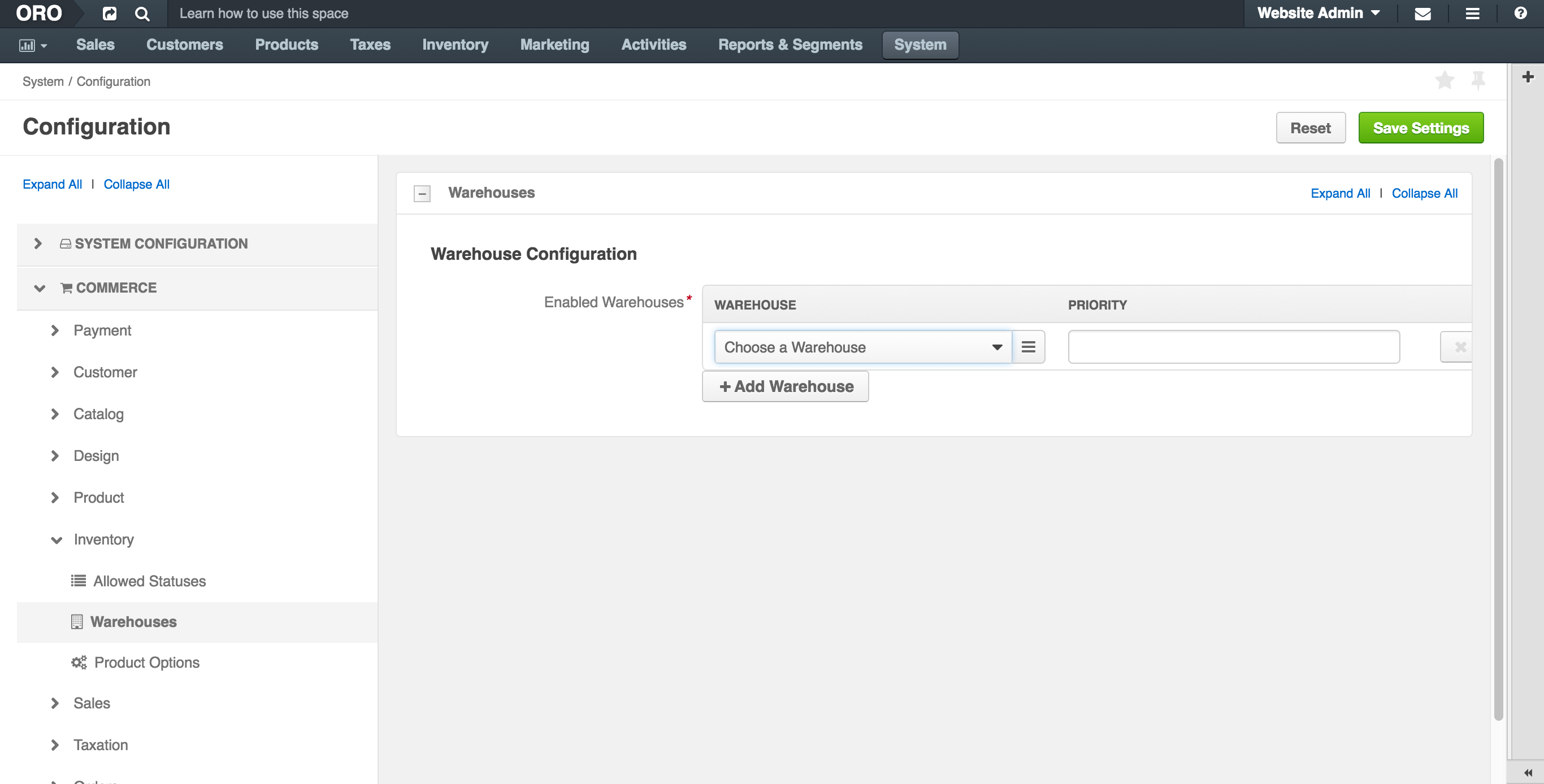1544x784 pixels.
Task: Open the System main menu
Action: [x=920, y=45]
